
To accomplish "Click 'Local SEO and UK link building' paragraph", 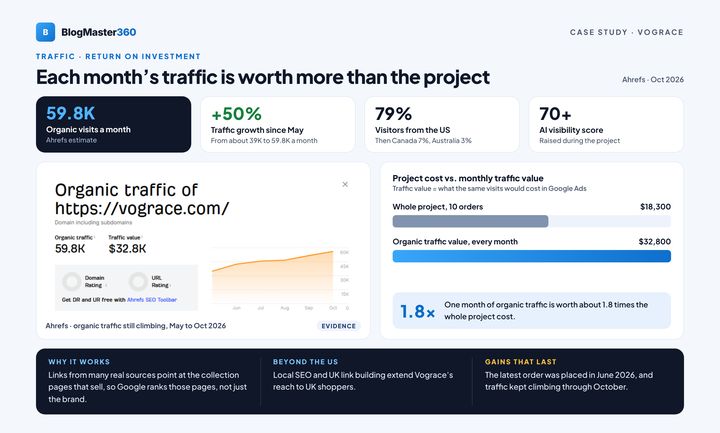I will pos(363,381).
